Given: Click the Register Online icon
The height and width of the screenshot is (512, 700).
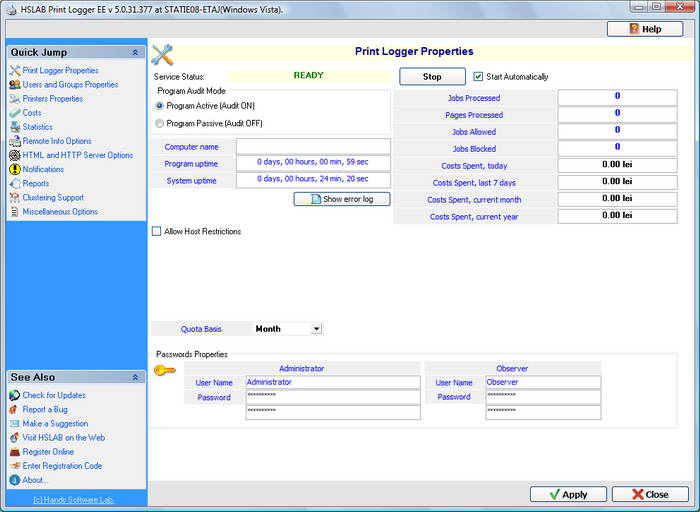Looking at the screenshot, I should pyautogui.click(x=15, y=452).
